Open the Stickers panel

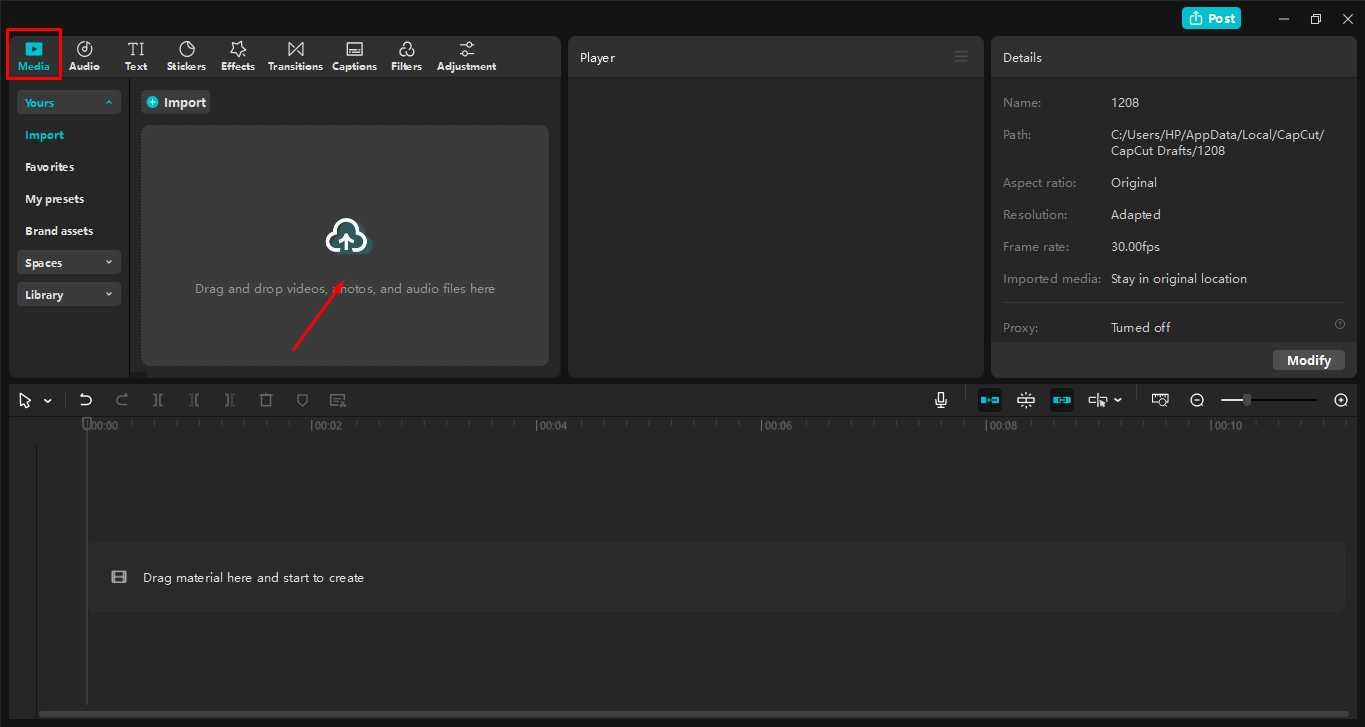(186, 55)
